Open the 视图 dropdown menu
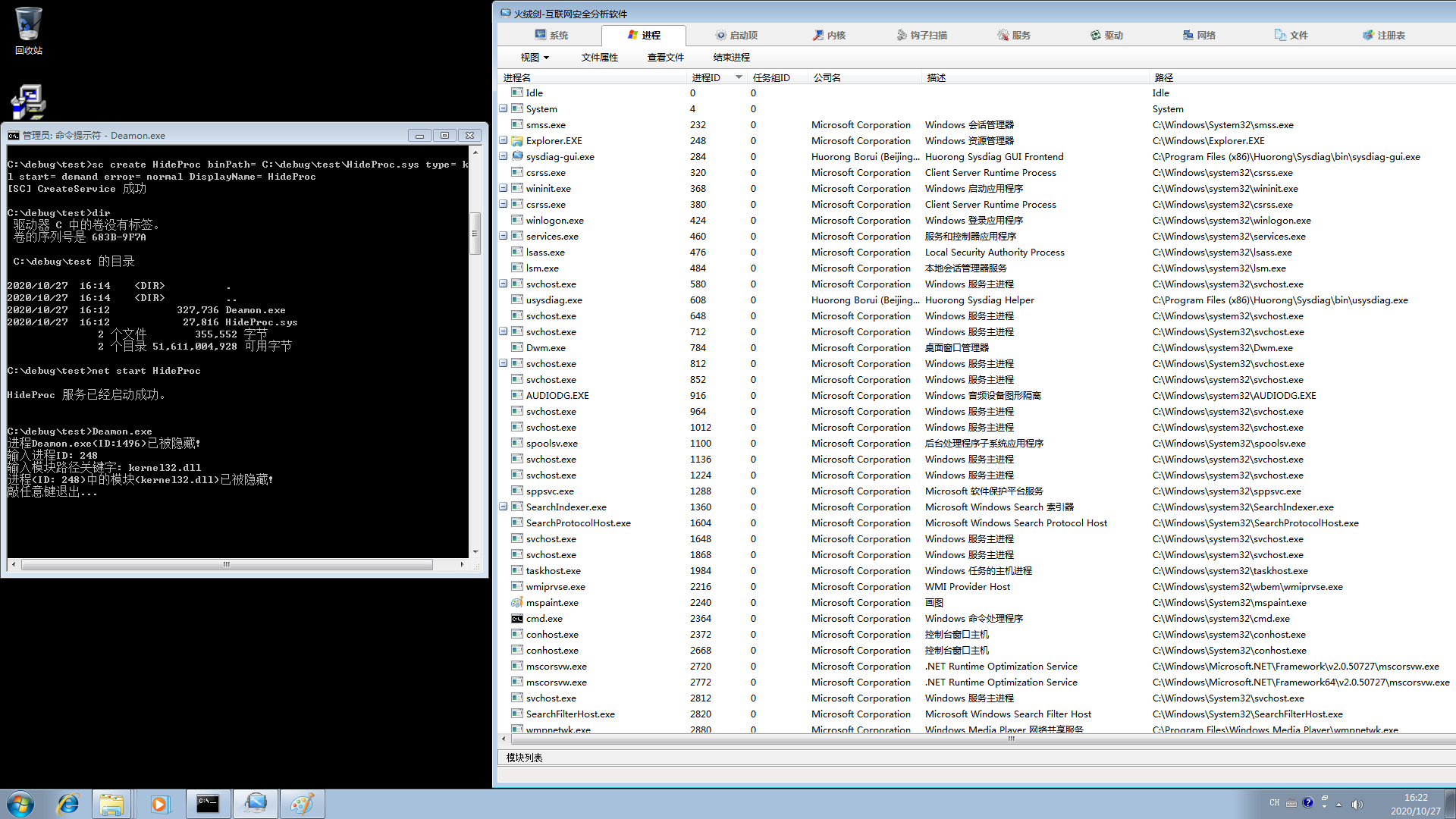Screen dimensions: 1456x819 pyautogui.click(x=535, y=57)
